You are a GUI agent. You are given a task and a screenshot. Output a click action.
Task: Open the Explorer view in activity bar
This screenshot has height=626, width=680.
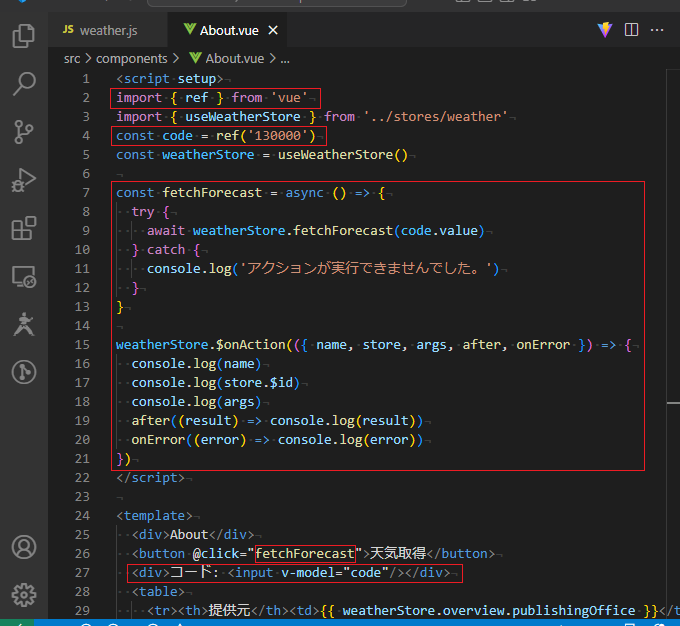[23, 36]
